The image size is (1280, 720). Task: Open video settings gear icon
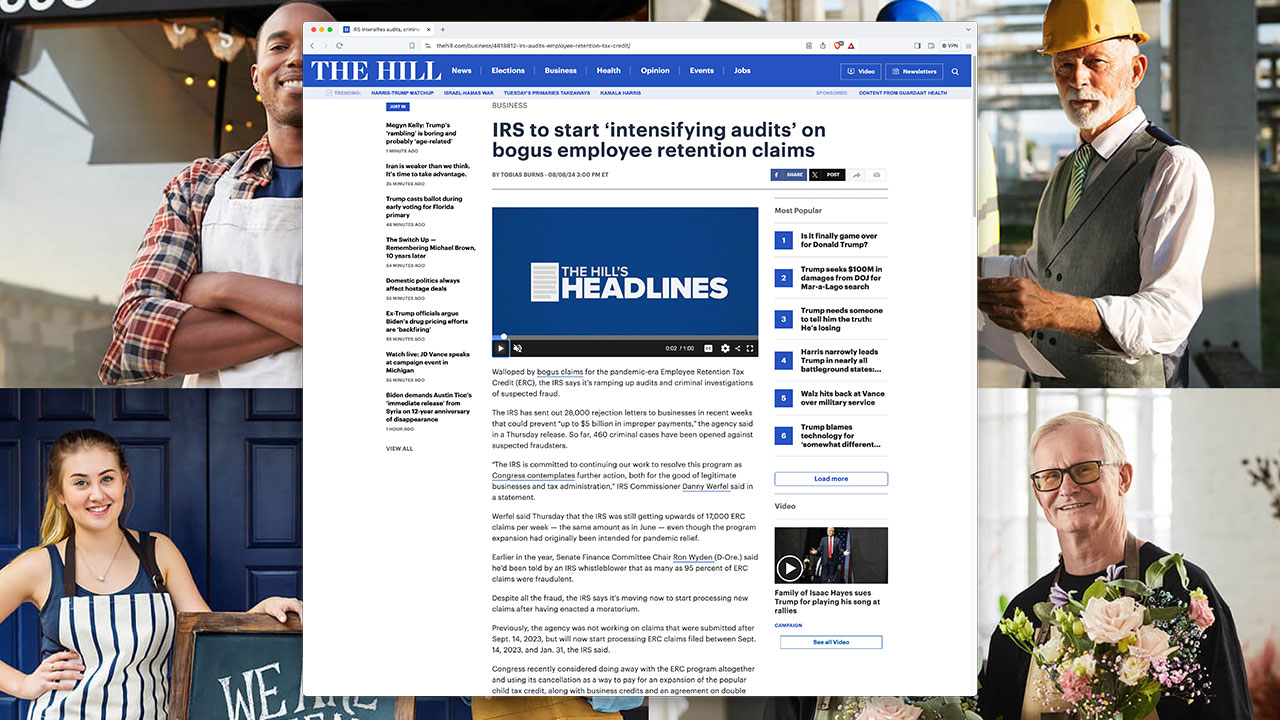pos(725,348)
